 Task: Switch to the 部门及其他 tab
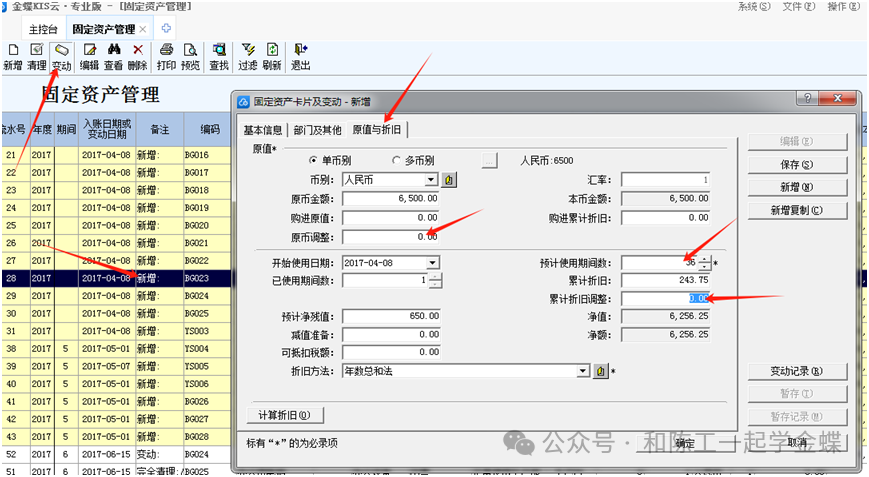point(317,130)
